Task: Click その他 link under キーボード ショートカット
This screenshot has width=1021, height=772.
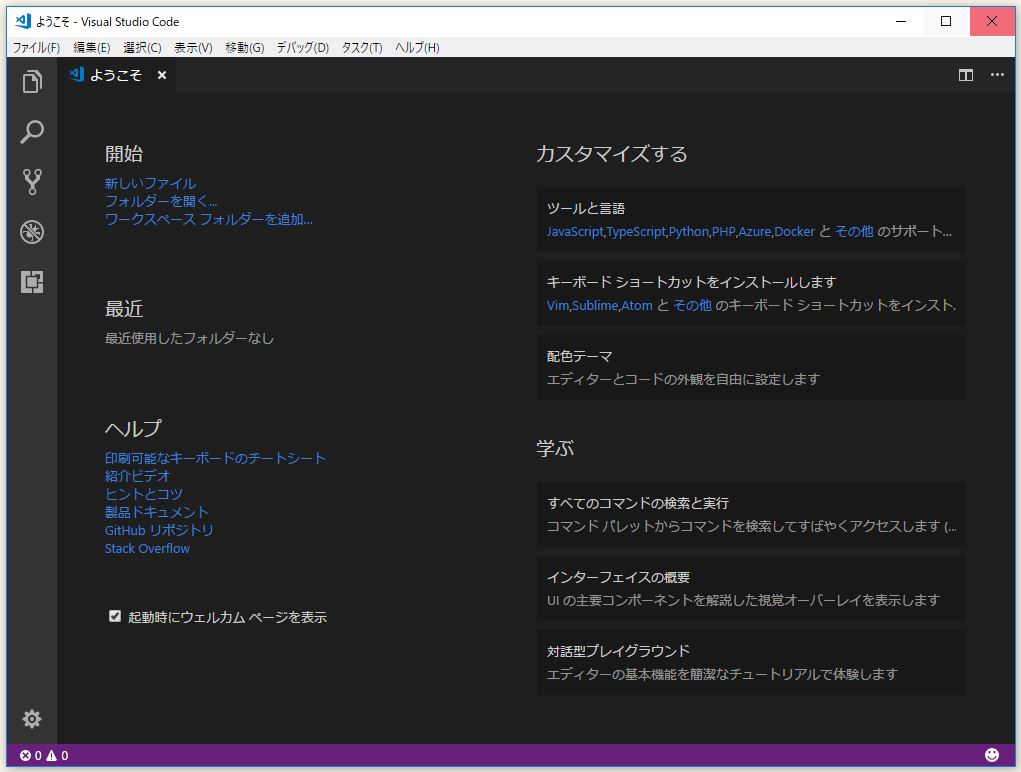Action: [x=692, y=305]
